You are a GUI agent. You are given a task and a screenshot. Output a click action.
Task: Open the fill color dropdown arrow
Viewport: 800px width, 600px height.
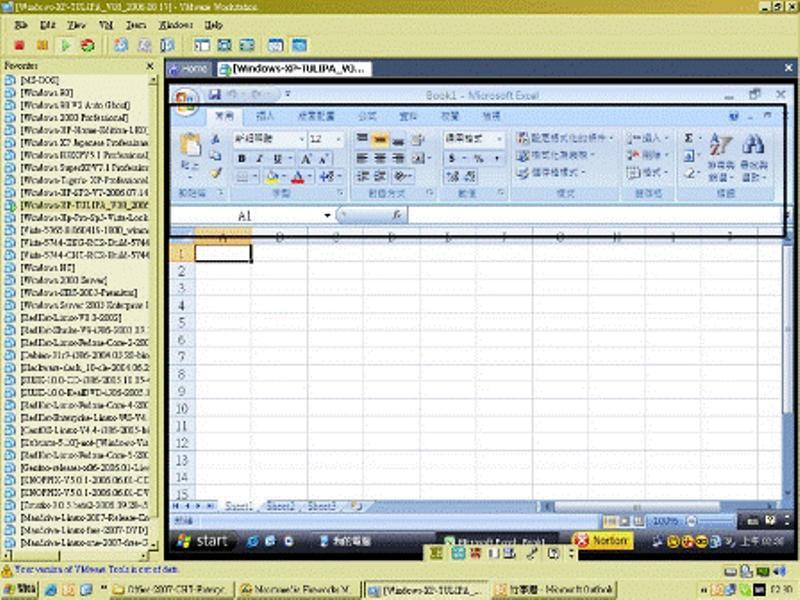[x=284, y=177]
